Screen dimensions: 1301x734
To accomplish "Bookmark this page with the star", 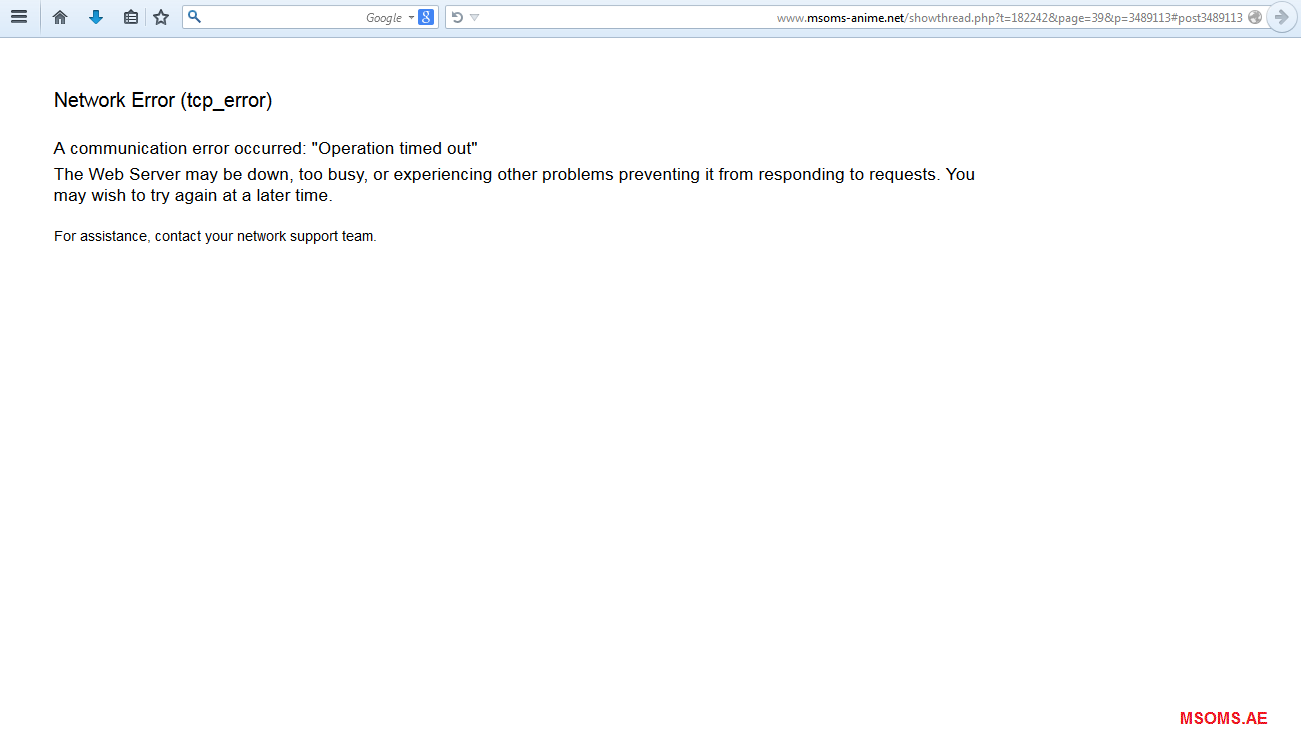I will 161,17.
